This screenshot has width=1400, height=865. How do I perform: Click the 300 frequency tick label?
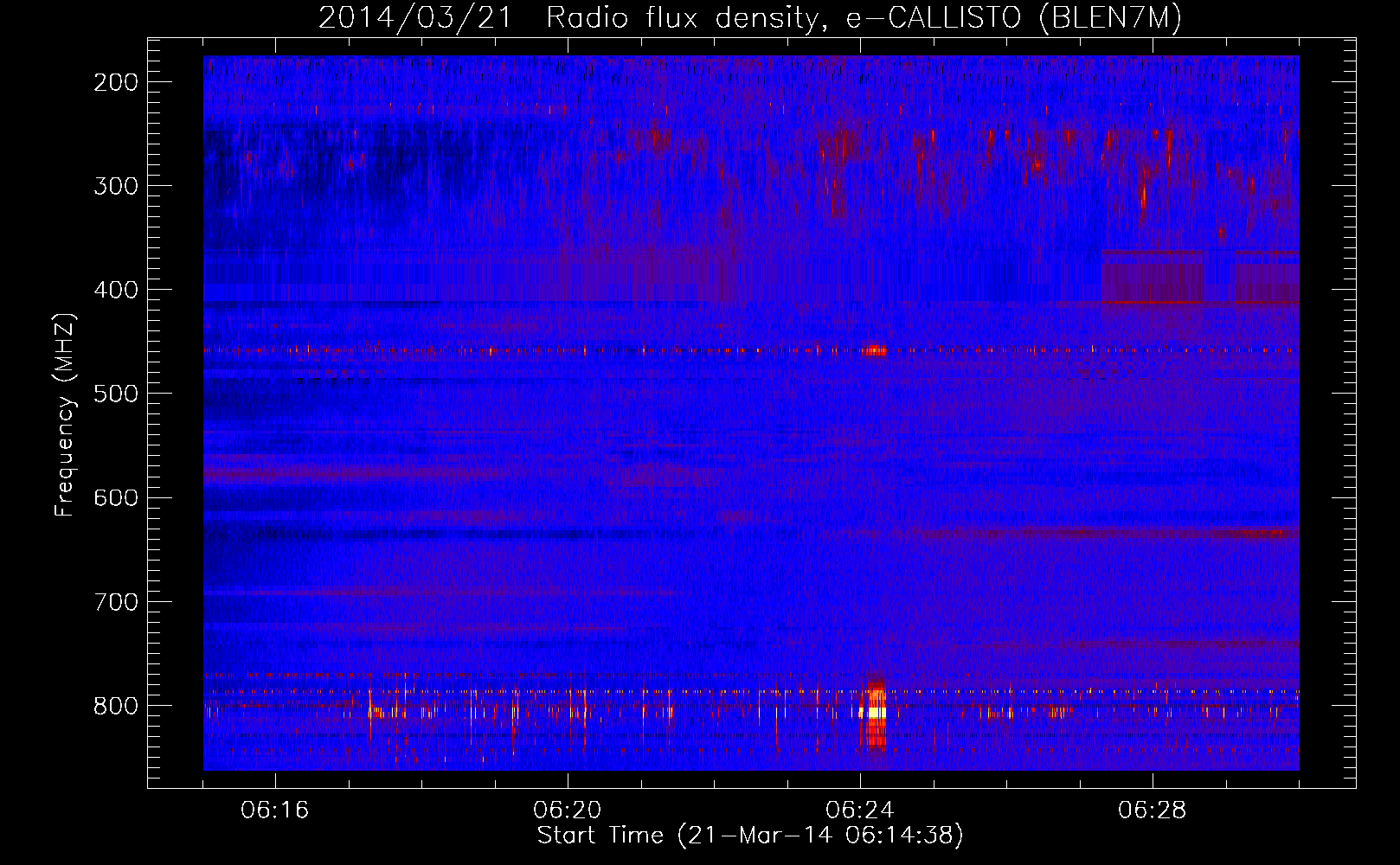tap(116, 186)
